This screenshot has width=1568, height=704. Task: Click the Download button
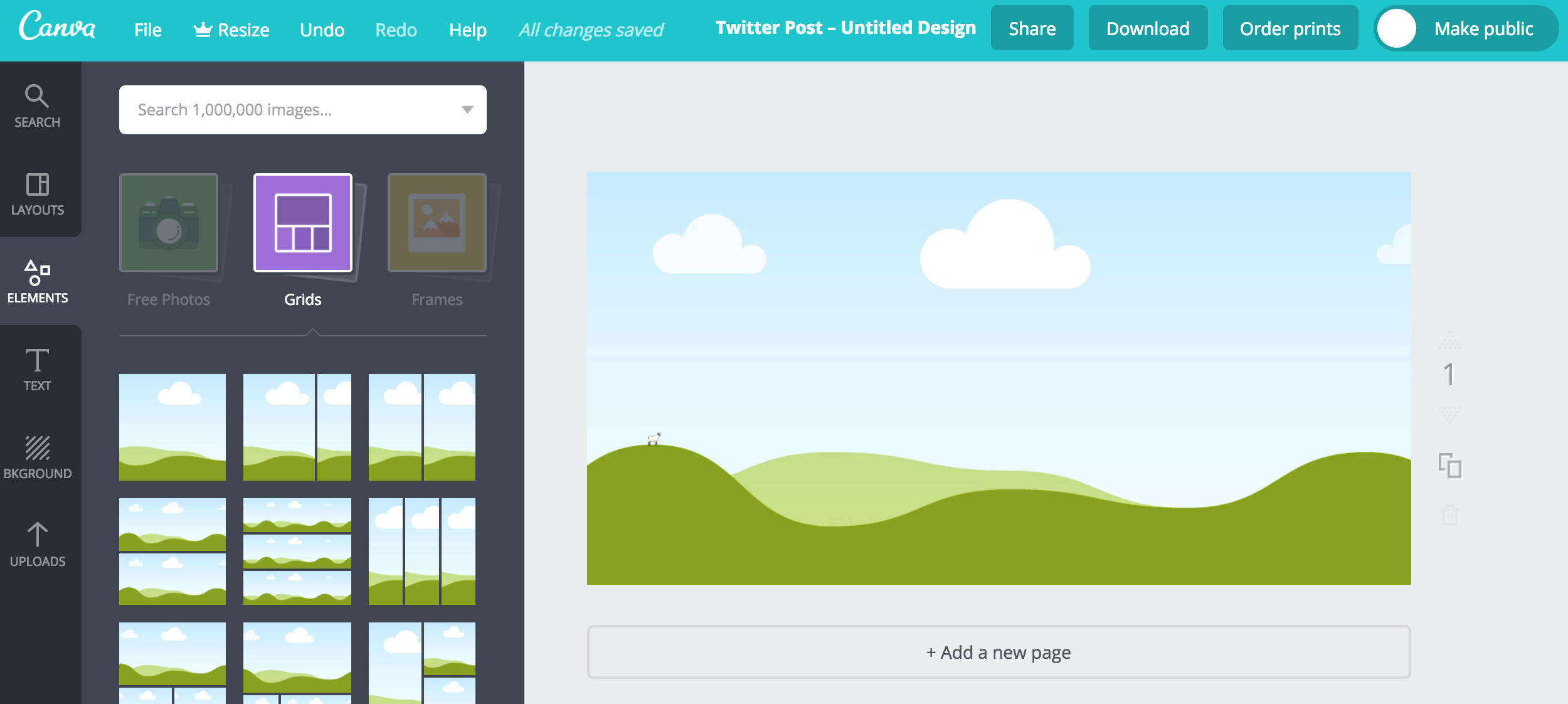click(x=1147, y=29)
